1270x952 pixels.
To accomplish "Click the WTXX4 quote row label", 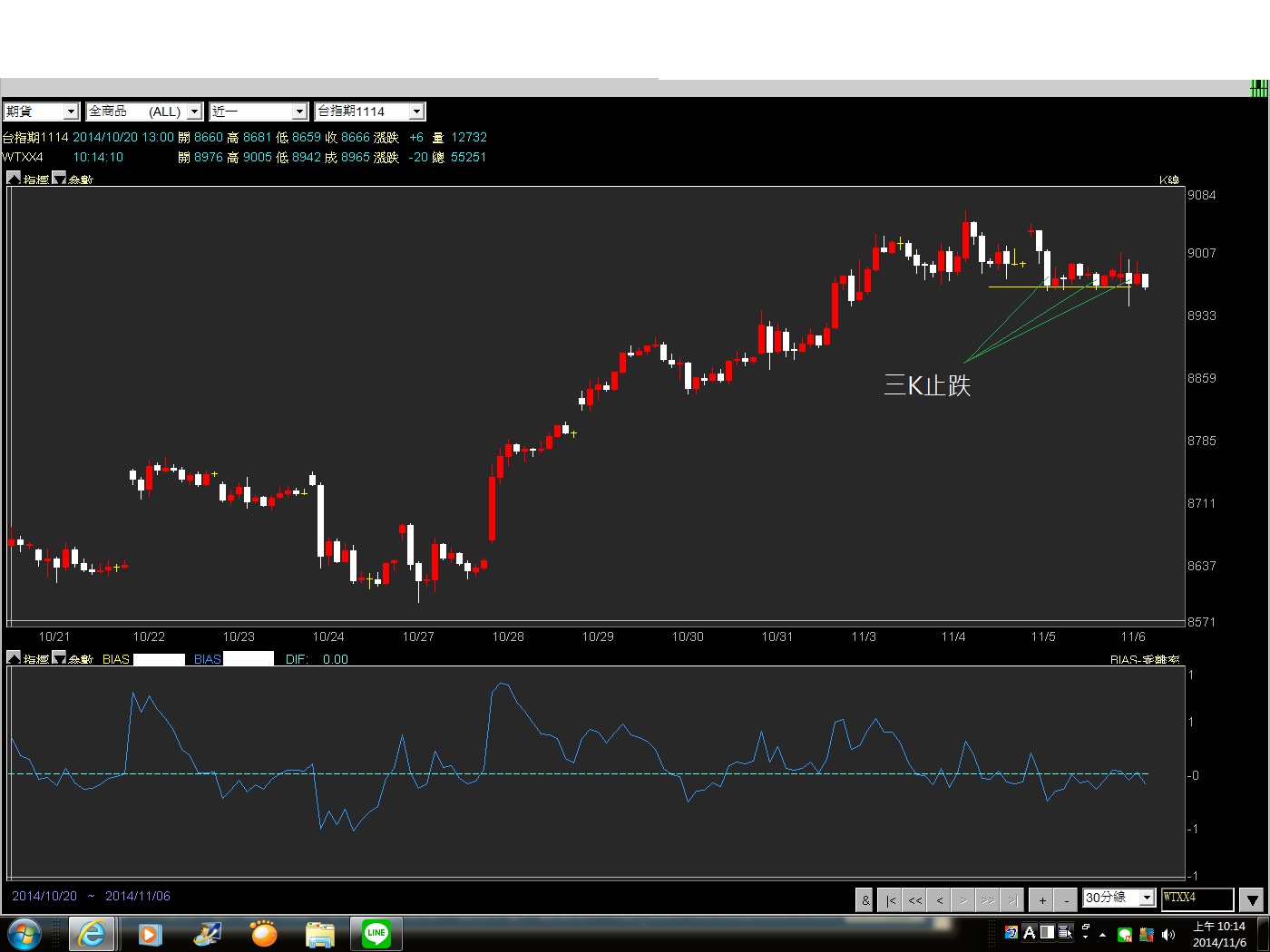I will (23, 157).
